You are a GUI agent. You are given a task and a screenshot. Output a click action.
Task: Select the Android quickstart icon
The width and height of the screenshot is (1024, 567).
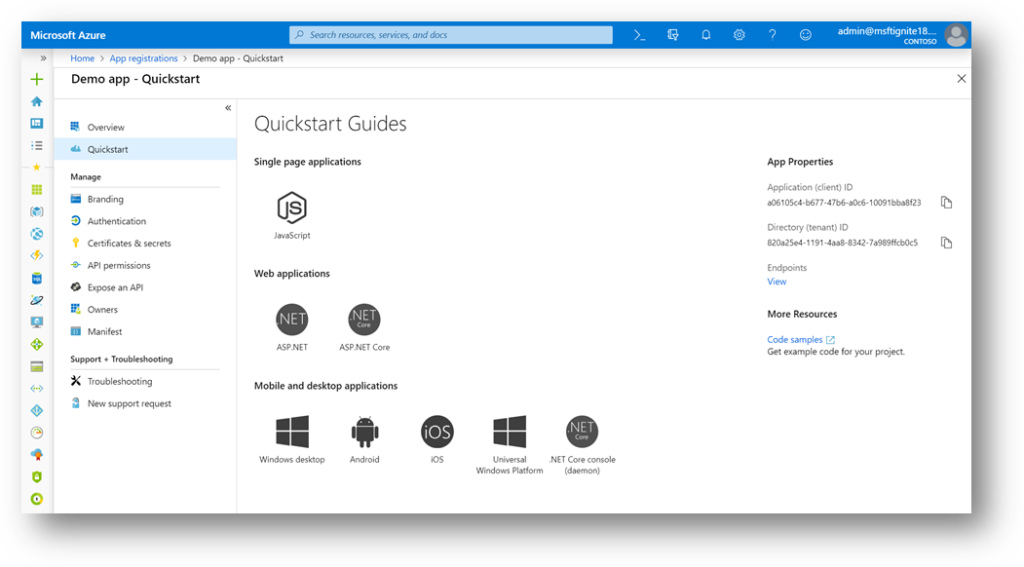[x=365, y=432]
